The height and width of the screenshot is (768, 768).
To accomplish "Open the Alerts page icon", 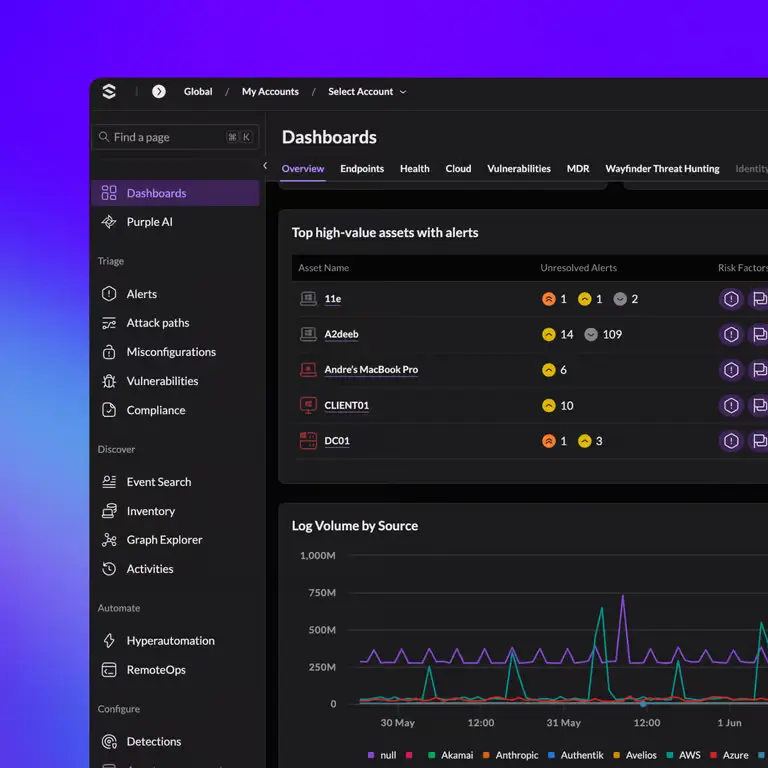I will tap(109, 294).
